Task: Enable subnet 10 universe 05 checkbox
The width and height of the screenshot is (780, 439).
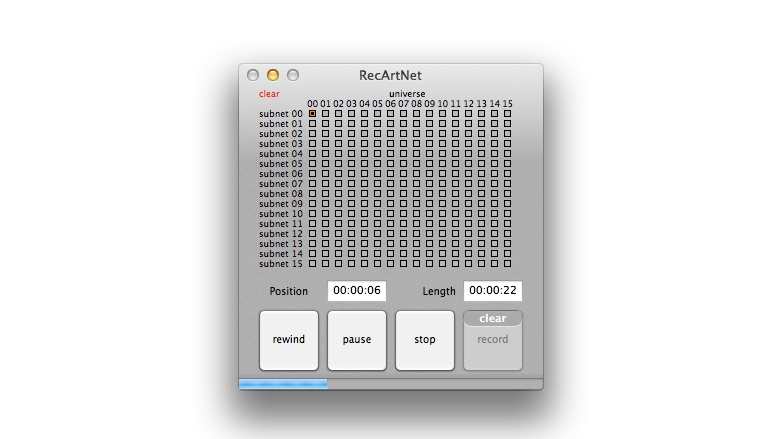Action: pyautogui.click(x=377, y=214)
